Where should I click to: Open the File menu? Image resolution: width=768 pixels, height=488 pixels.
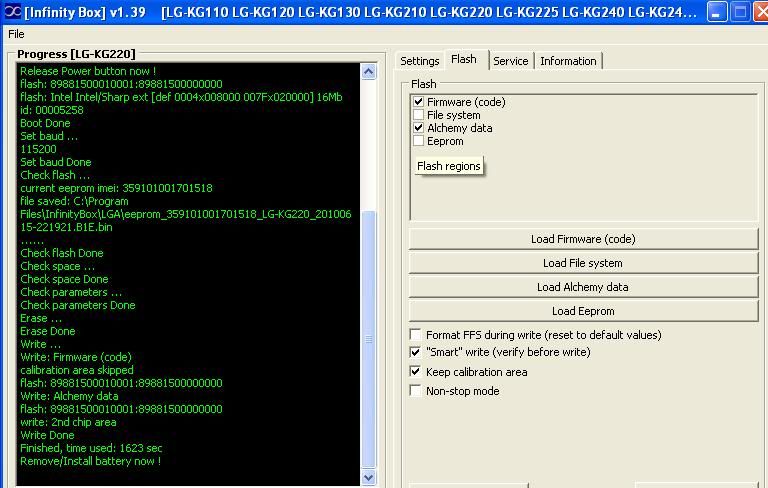pos(16,34)
